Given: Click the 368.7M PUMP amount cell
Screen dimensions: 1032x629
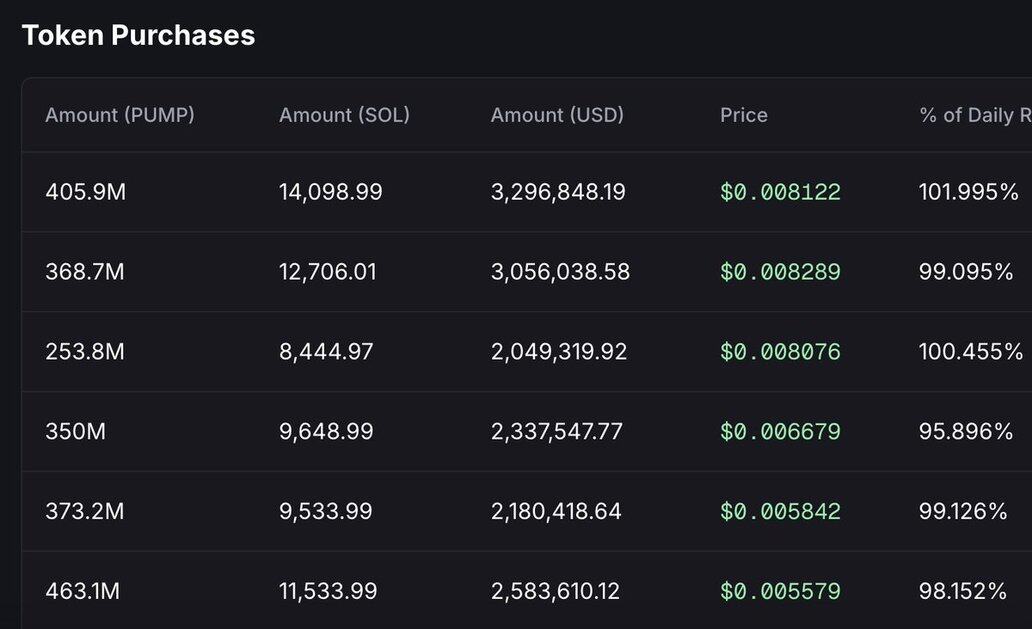Looking at the screenshot, I should (x=85, y=272).
